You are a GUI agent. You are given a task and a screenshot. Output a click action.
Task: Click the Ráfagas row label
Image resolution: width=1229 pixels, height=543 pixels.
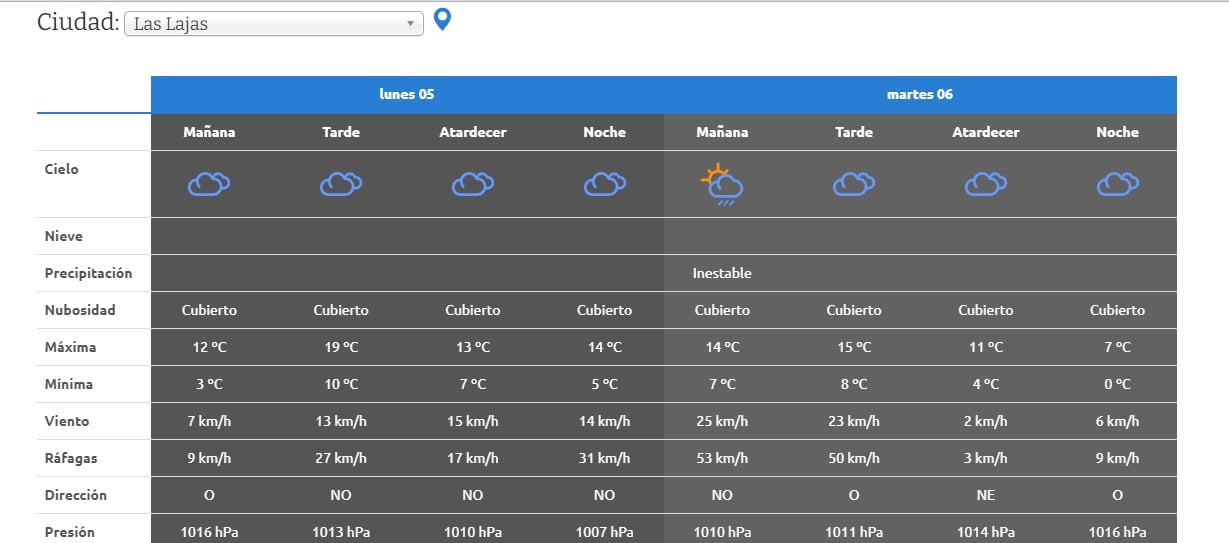point(71,458)
